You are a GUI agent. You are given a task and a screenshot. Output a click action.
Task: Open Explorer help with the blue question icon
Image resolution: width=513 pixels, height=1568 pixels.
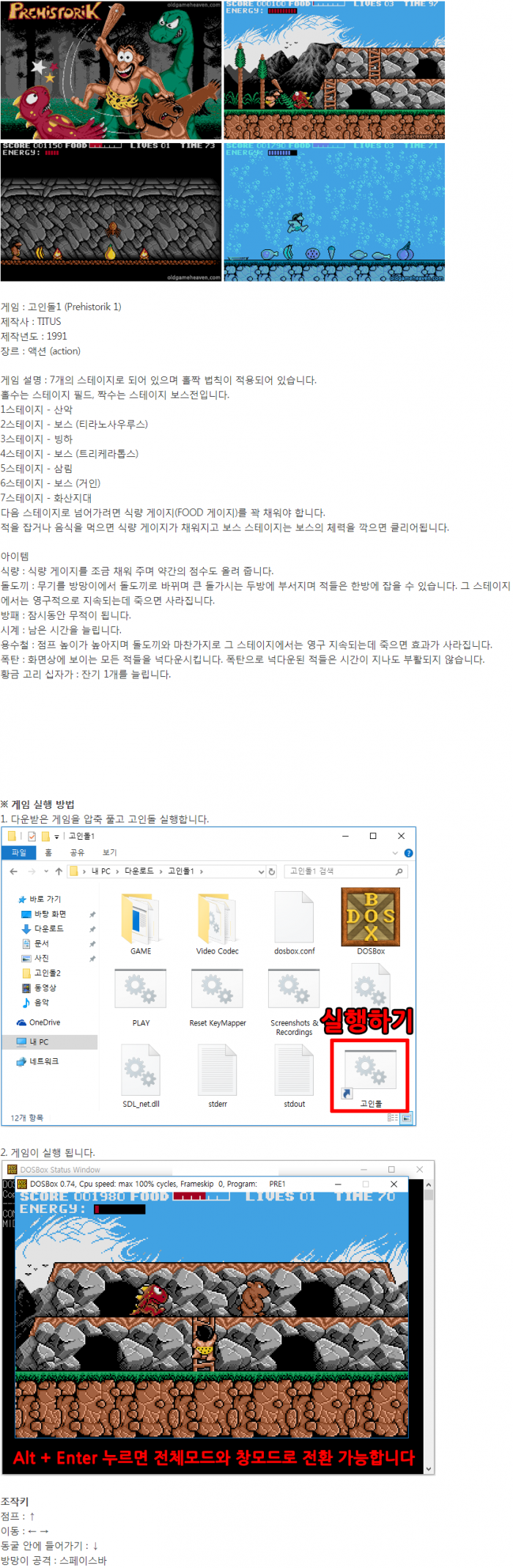pyautogui.click(x=408, y=853)
